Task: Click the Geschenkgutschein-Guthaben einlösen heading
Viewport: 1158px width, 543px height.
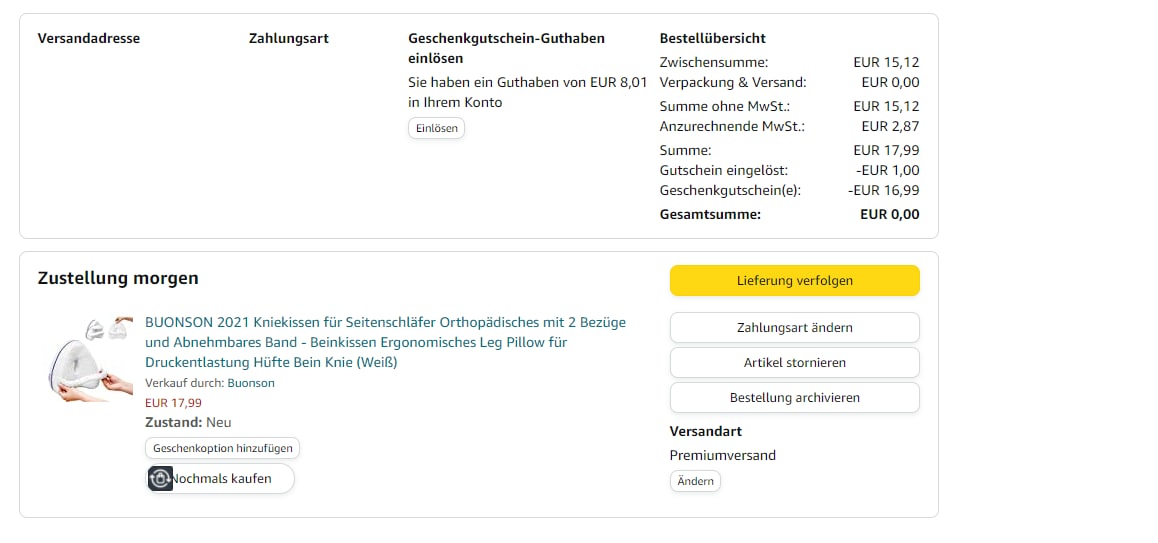Action: pyautogui.click(x=506, y=48)
